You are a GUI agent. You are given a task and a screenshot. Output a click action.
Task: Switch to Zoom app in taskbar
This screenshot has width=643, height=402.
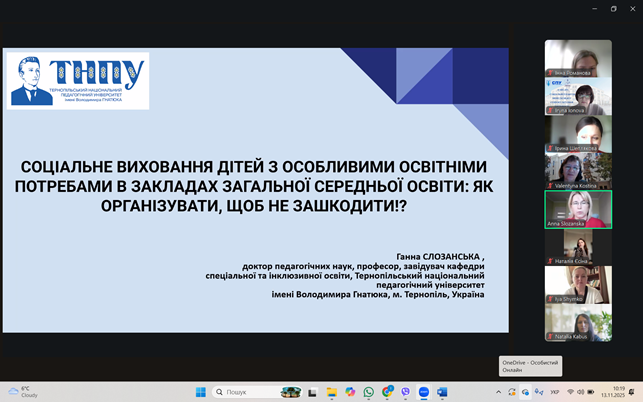pos(424,392)
